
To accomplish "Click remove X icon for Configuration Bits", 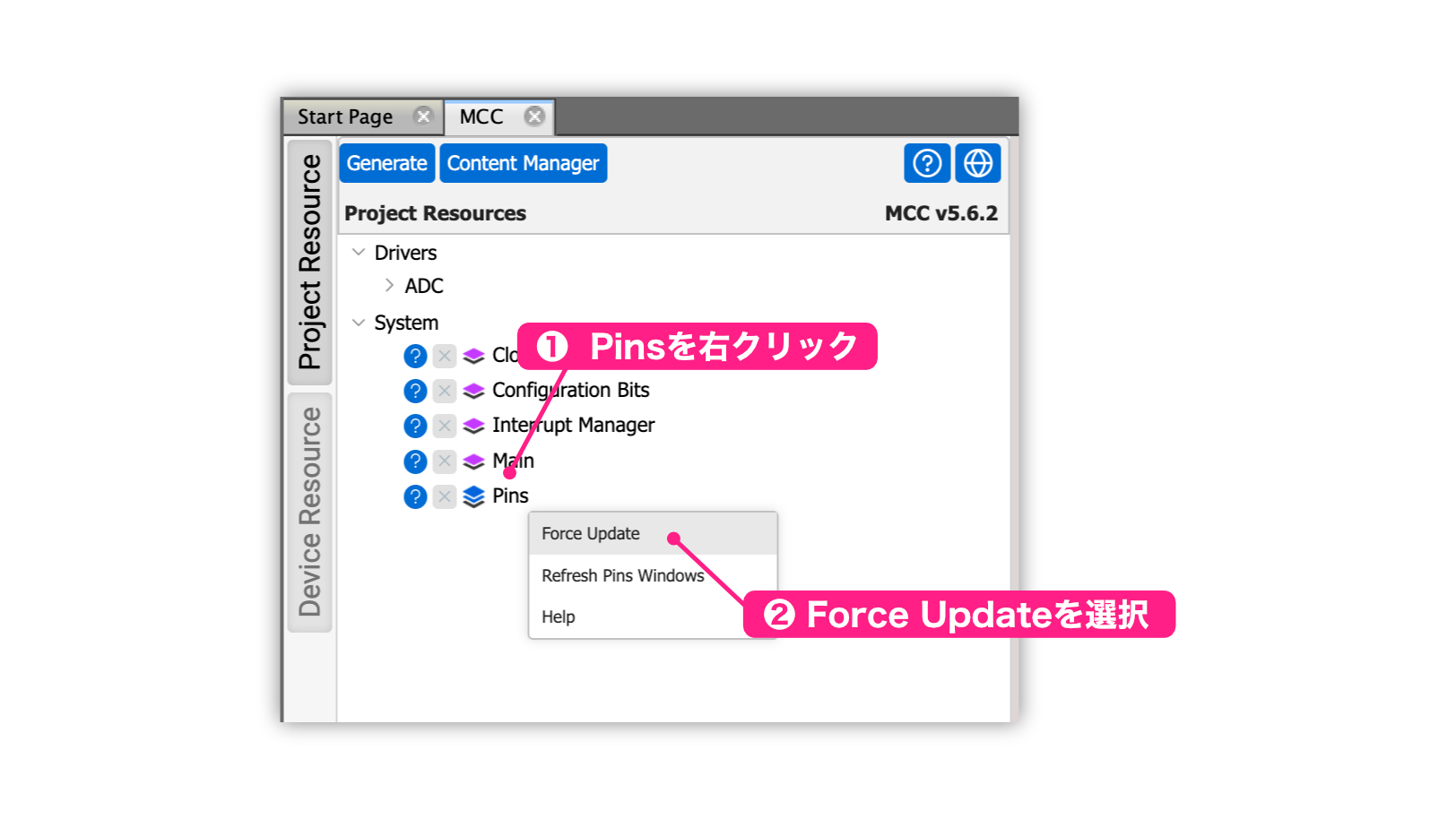I will (445, 391).
